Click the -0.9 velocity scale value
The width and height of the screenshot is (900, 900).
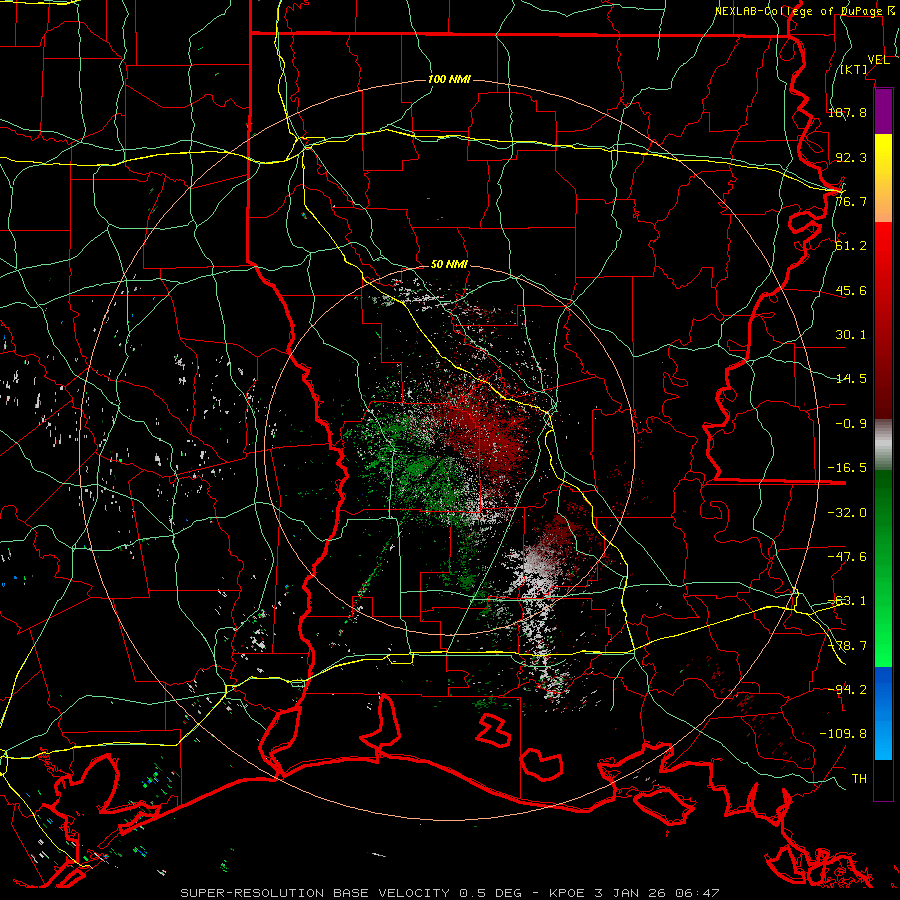click(851, 424)
